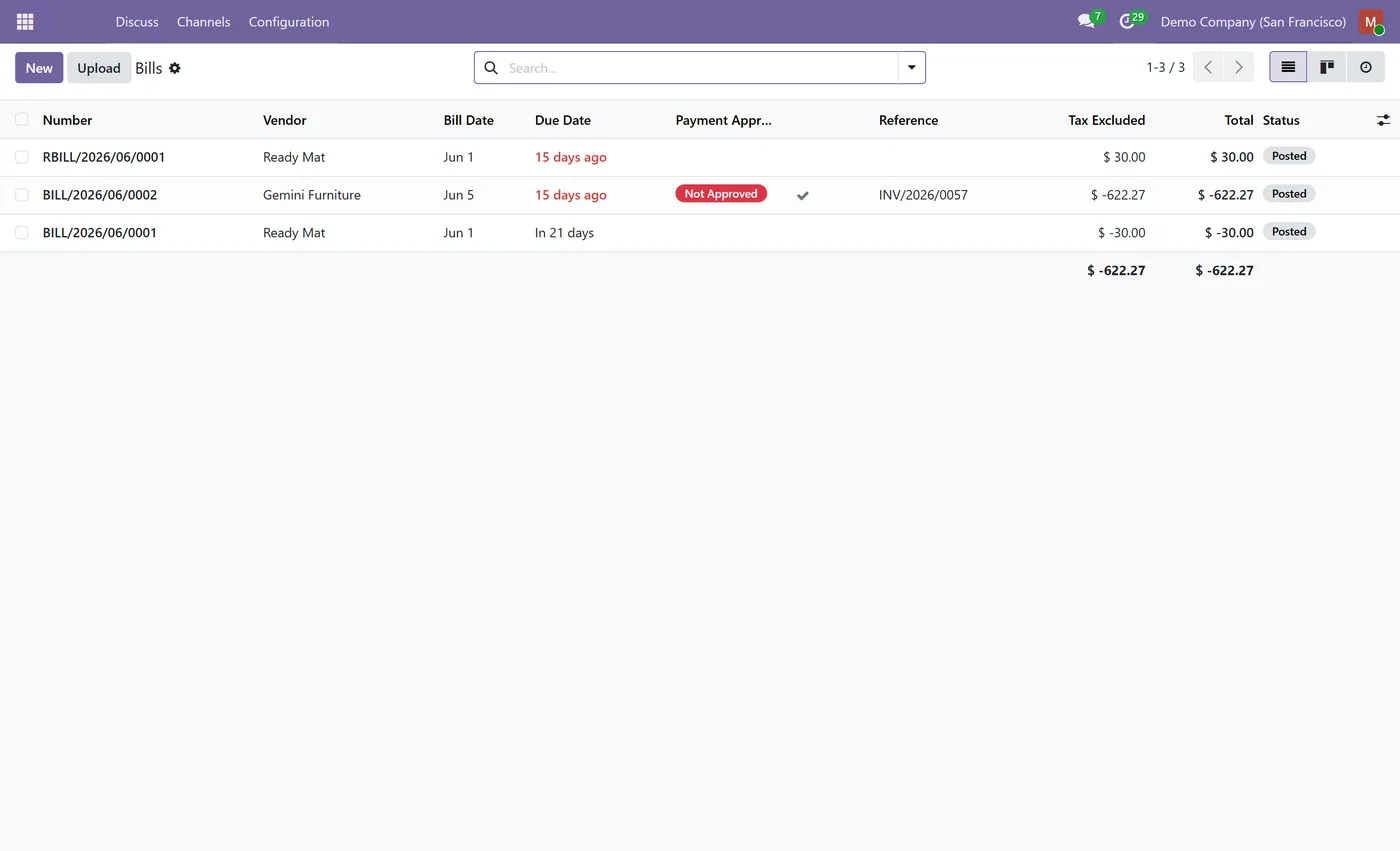Open the optional columns adjust icon
Viewport: 1400px width, 851px height.
(x=1383, y=120)
